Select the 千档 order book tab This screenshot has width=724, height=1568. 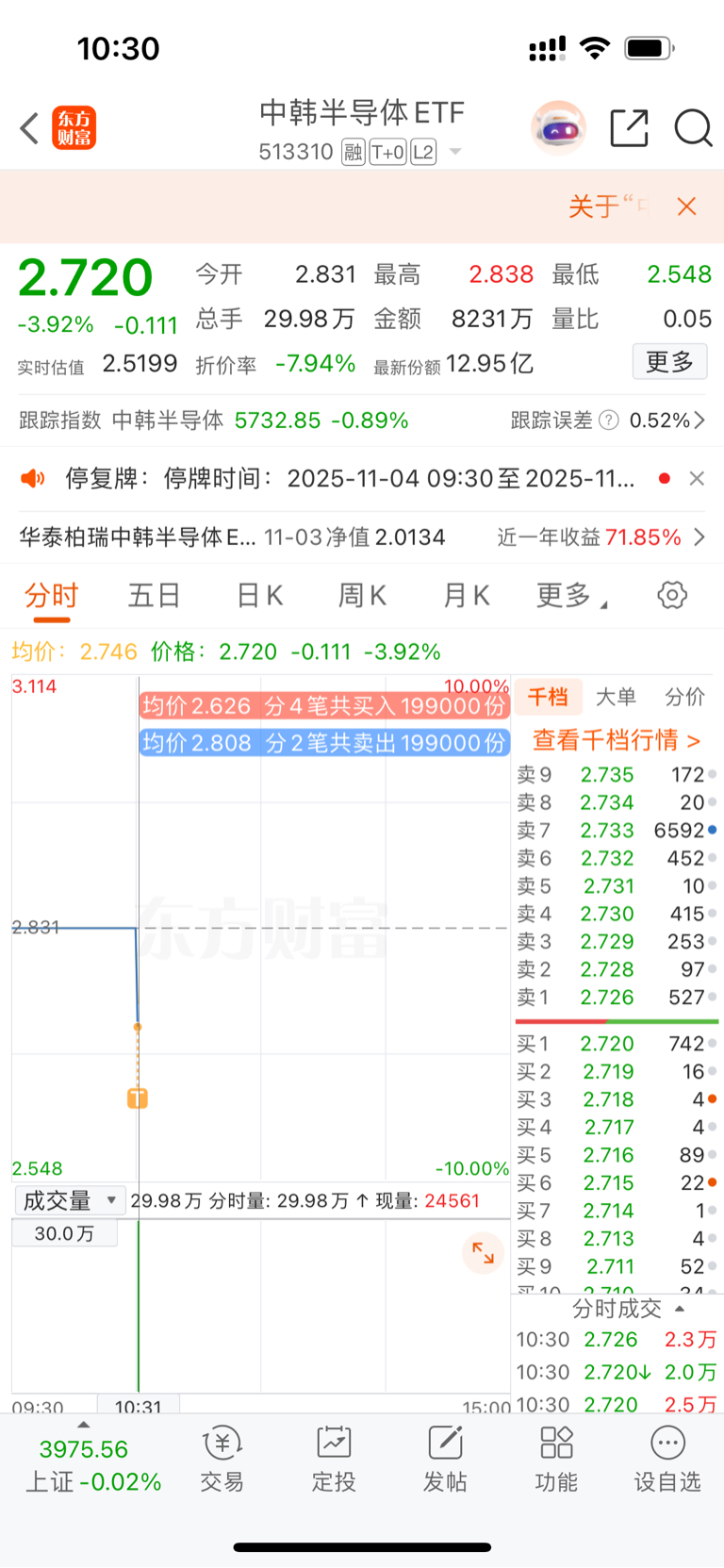point(547,698)
